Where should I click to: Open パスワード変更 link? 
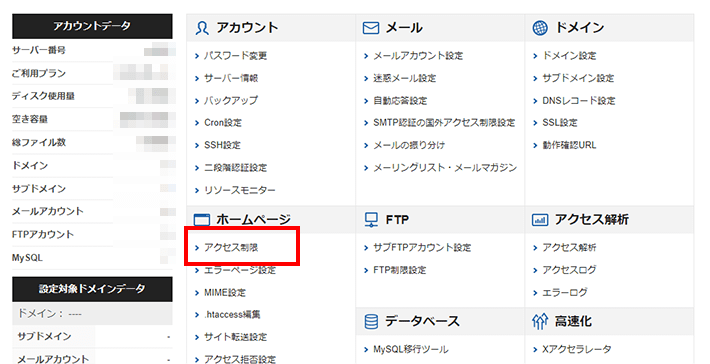[235, 56]
